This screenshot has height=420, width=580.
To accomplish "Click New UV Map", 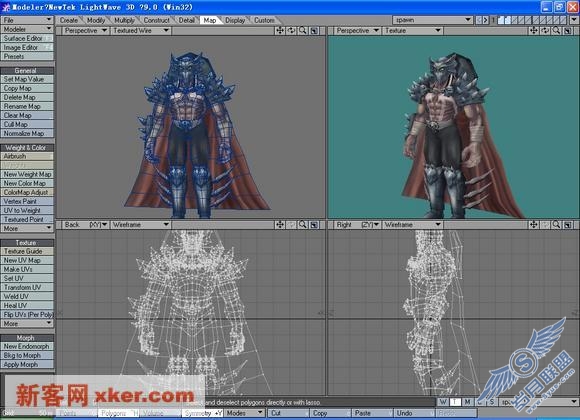I will click(27, 260).
